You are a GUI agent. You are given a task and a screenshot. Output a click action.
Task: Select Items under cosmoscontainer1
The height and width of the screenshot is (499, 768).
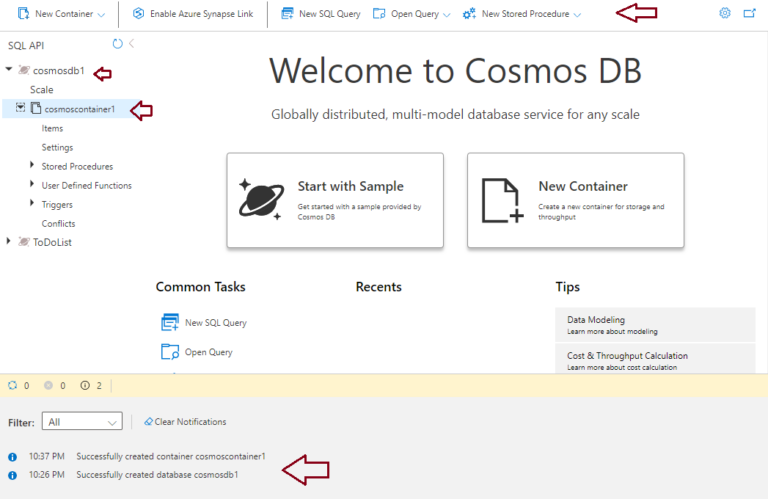coord(52,128)
